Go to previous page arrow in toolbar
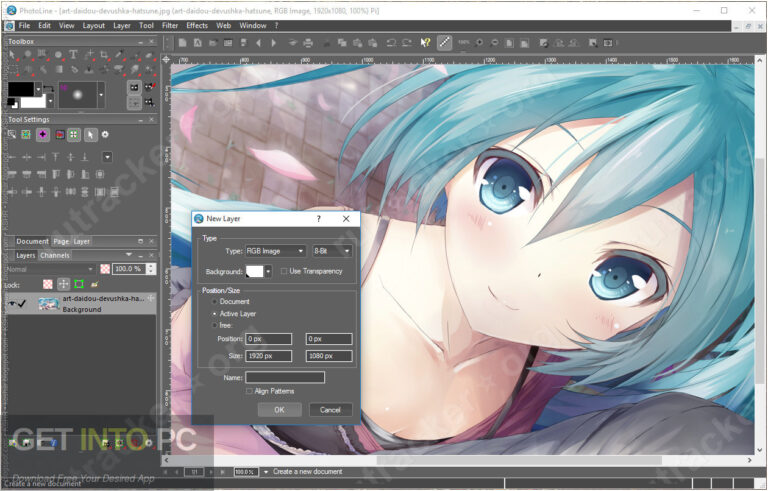Screen dimensions: 768x491 (259, 43)
